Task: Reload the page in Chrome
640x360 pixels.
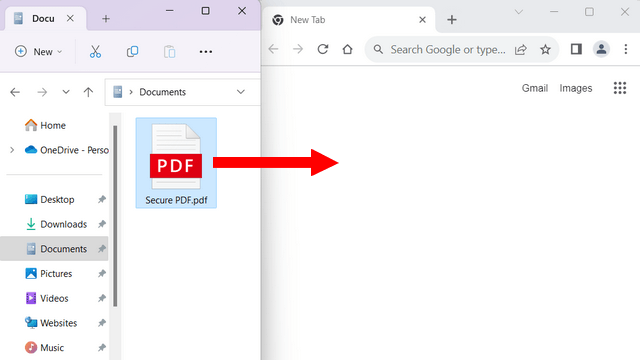Action: coord(323,49)
